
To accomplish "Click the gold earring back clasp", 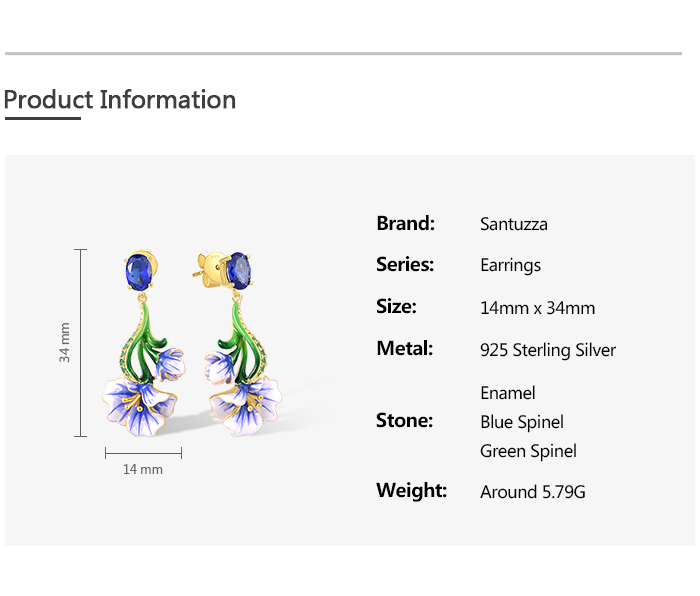I will pyautogui.click(x=210, y=268).
